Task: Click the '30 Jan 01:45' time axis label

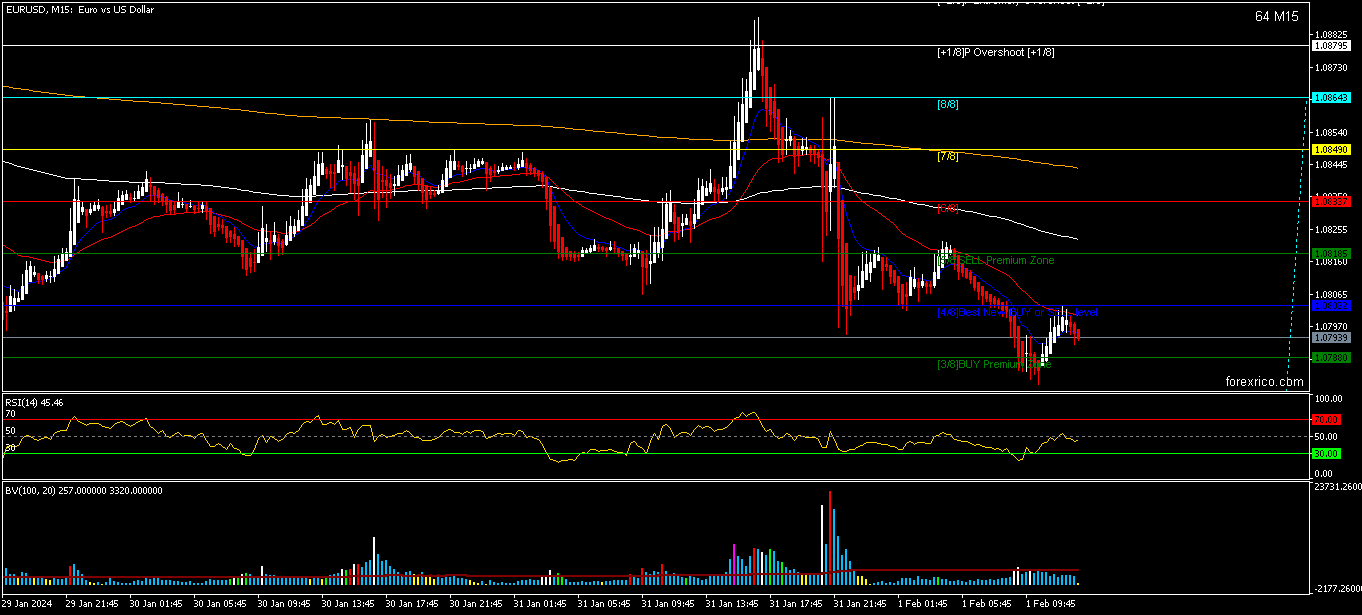Action: pos(156,605)
